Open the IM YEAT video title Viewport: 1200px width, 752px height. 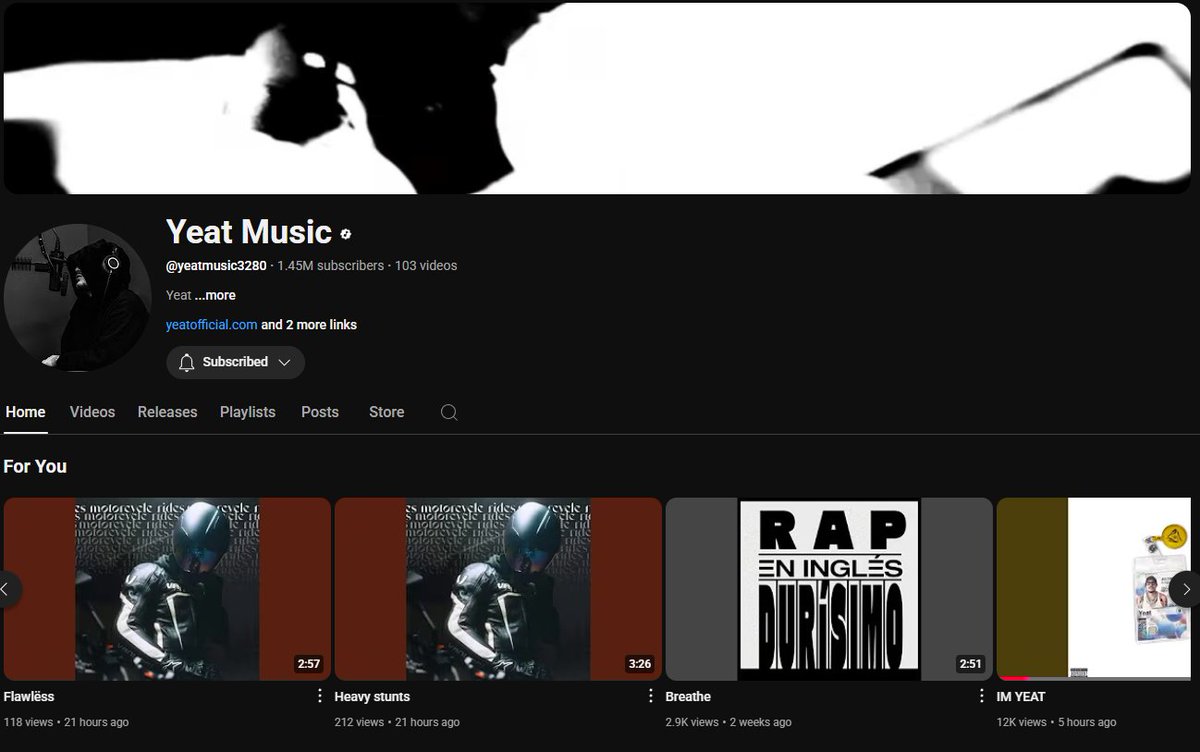coord(1021,696)
